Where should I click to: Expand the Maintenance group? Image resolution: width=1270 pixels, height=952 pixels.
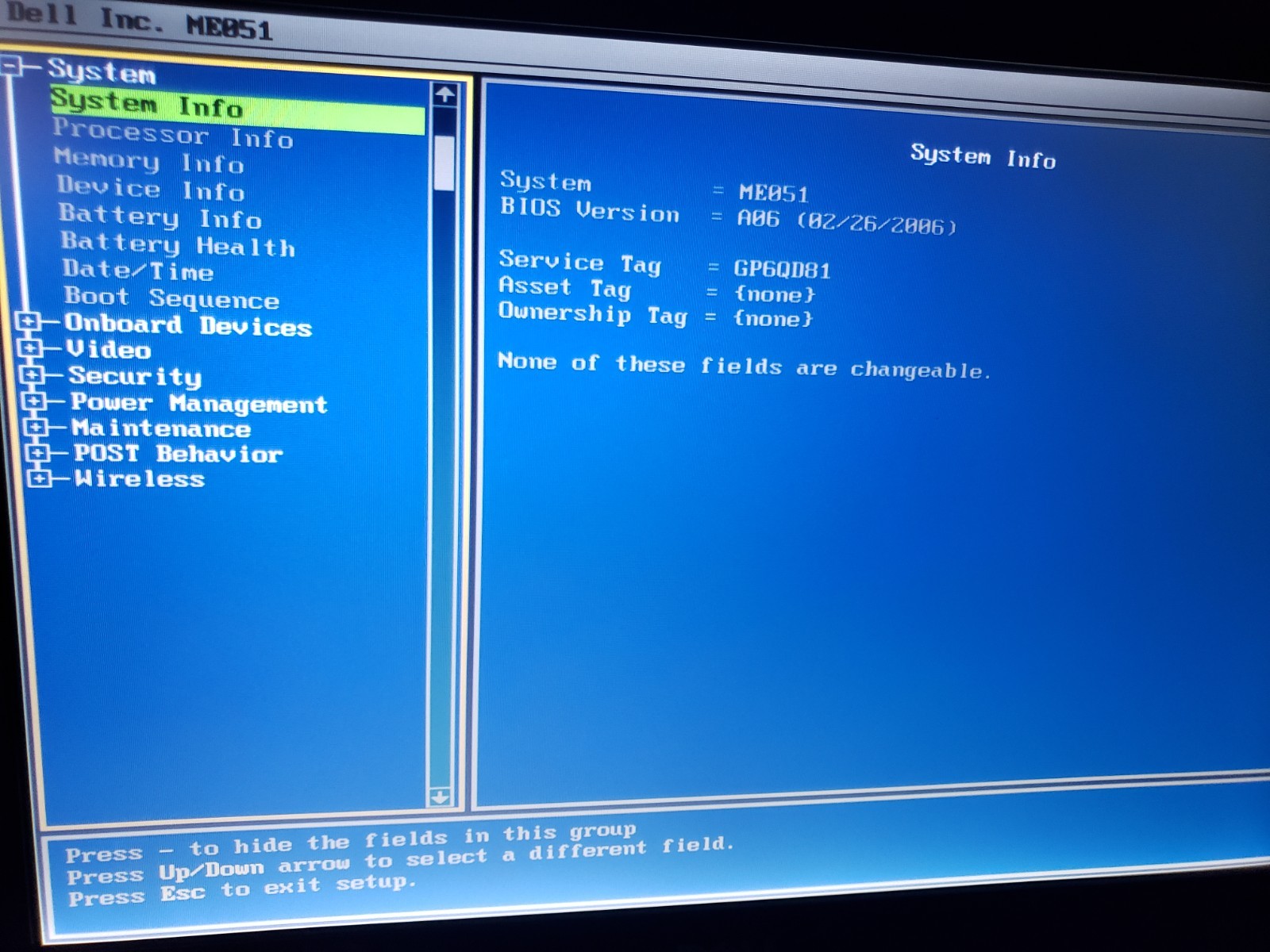[x=35, y=427]
